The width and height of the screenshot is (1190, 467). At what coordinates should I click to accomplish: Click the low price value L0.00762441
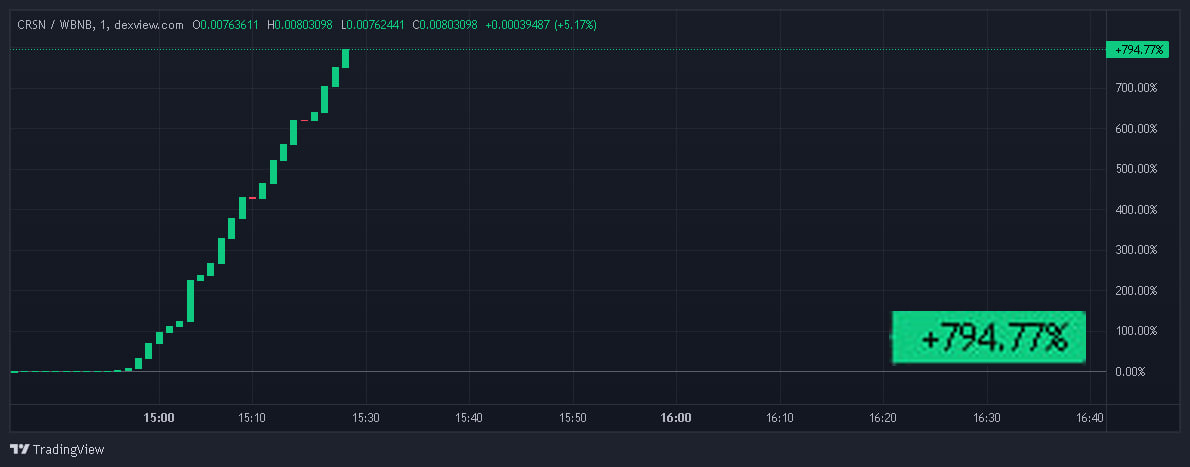[373, 25]
